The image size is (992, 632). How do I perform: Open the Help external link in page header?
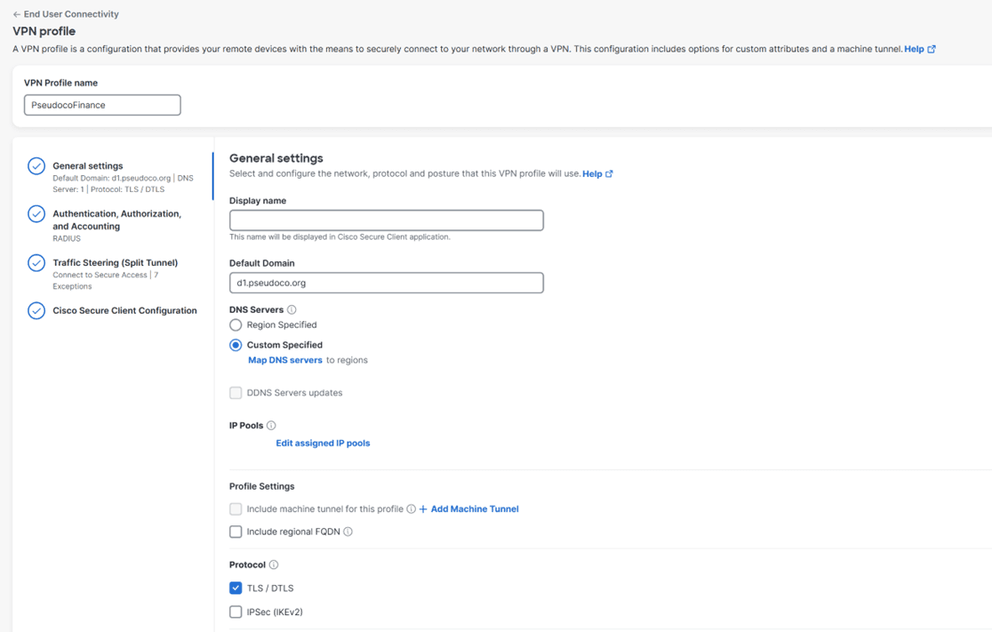[x=919, y=48]
